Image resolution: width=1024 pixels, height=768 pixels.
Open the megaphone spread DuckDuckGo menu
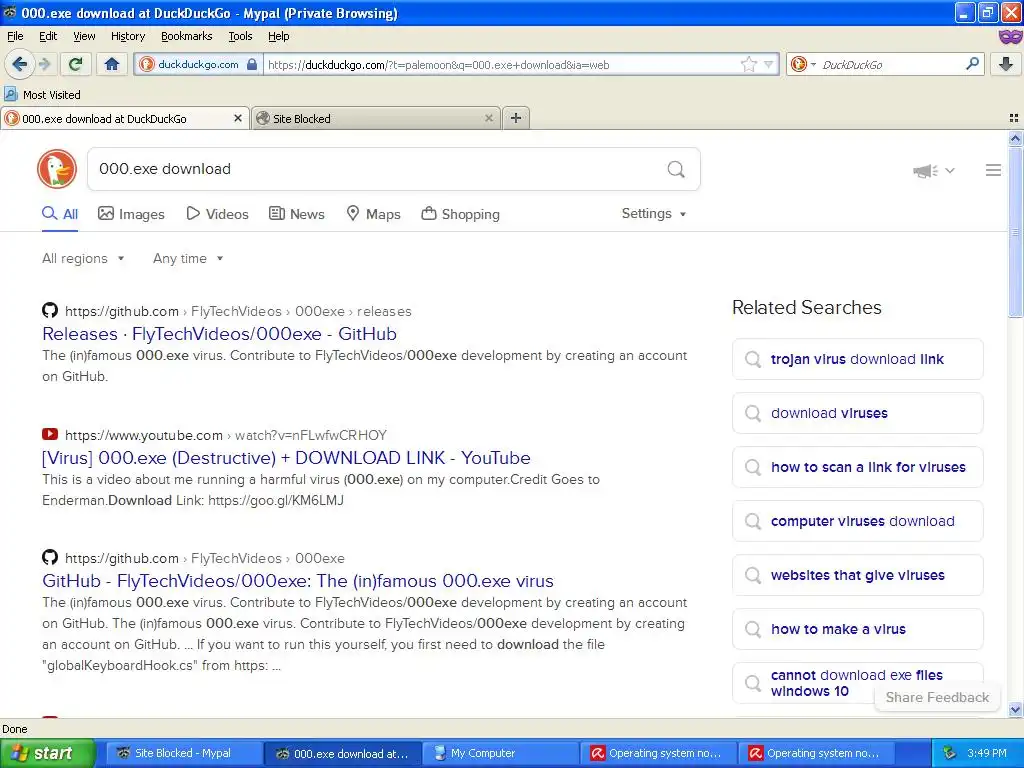tap(933, 170)
